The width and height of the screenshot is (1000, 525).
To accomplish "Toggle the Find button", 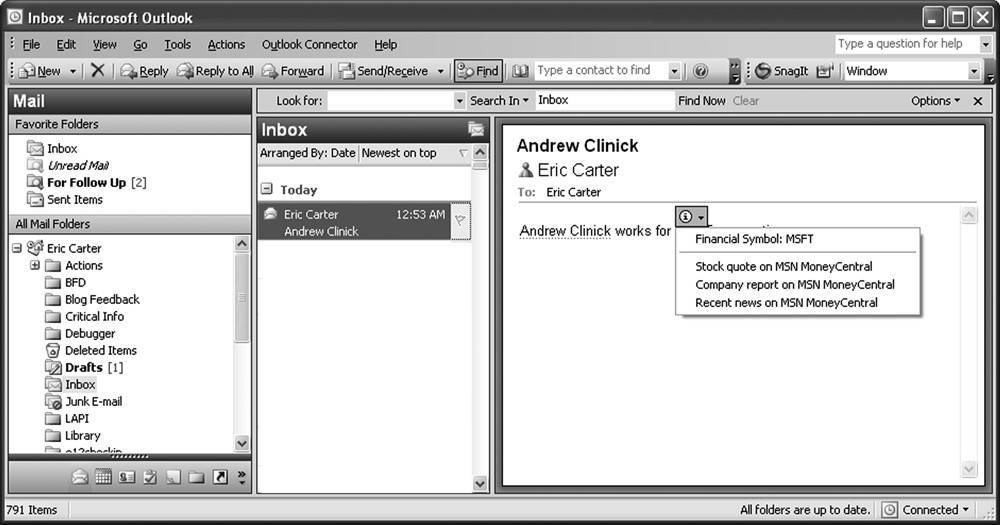I will pos(478,71).
